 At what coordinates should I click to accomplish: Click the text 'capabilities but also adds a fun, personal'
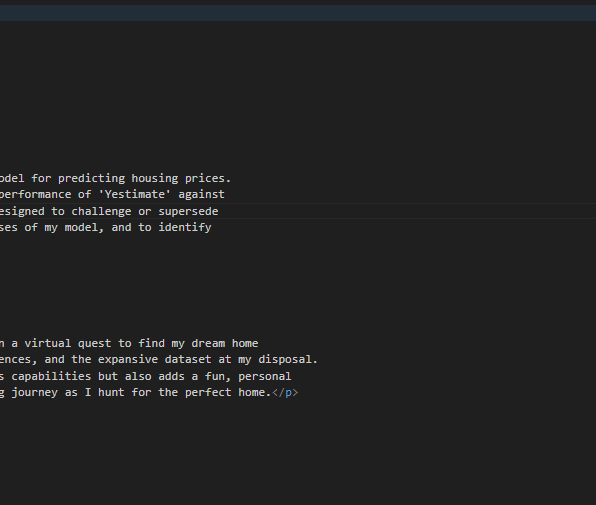(151, 377)
